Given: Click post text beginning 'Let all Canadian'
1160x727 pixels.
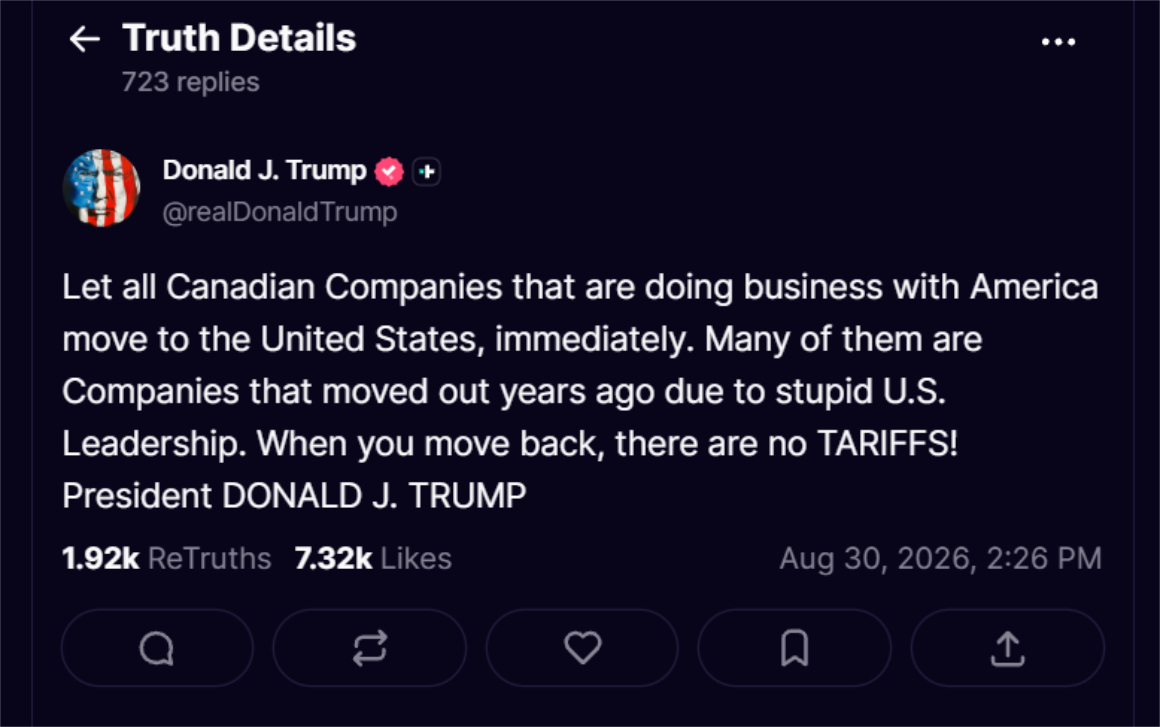Looking at the screenshot, I should pyautogui.click(x=580, y=365).
